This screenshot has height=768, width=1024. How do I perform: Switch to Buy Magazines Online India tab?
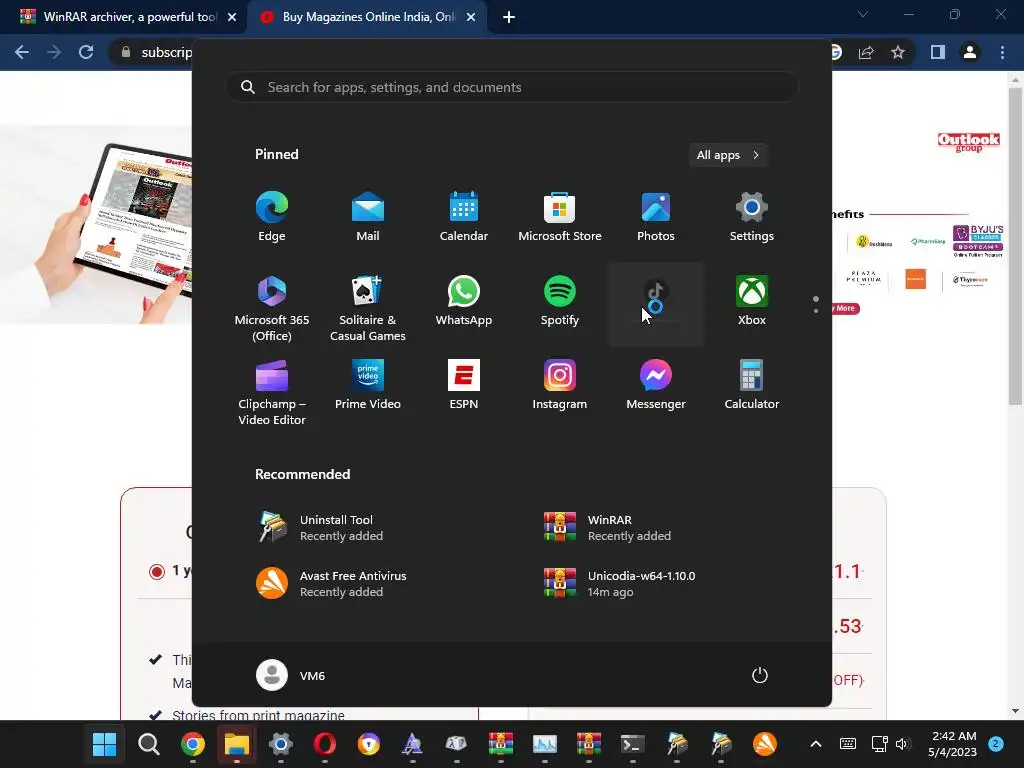click(x=366, y=17)
